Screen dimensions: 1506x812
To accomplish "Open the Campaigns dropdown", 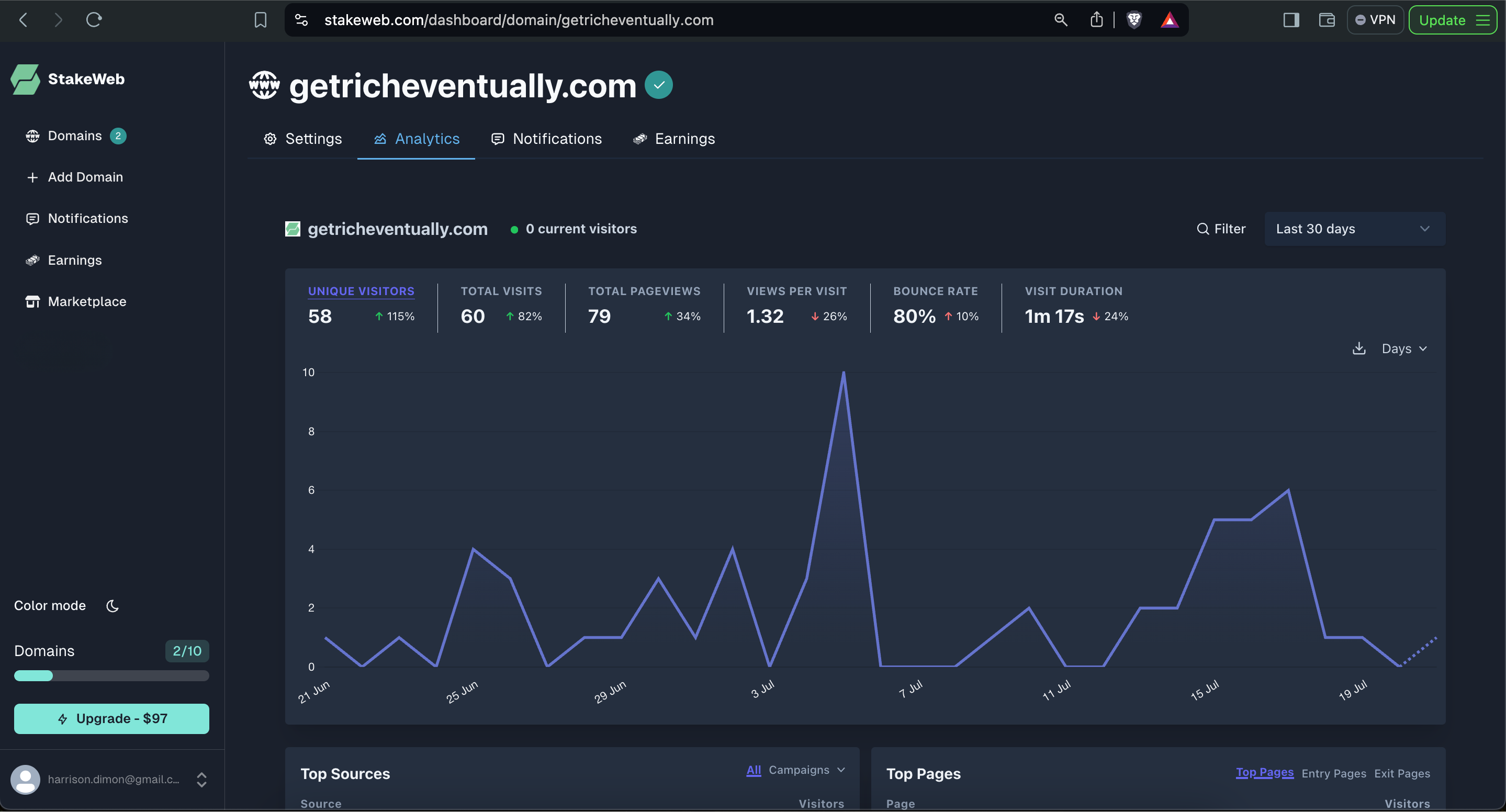I will pos(806,770).
